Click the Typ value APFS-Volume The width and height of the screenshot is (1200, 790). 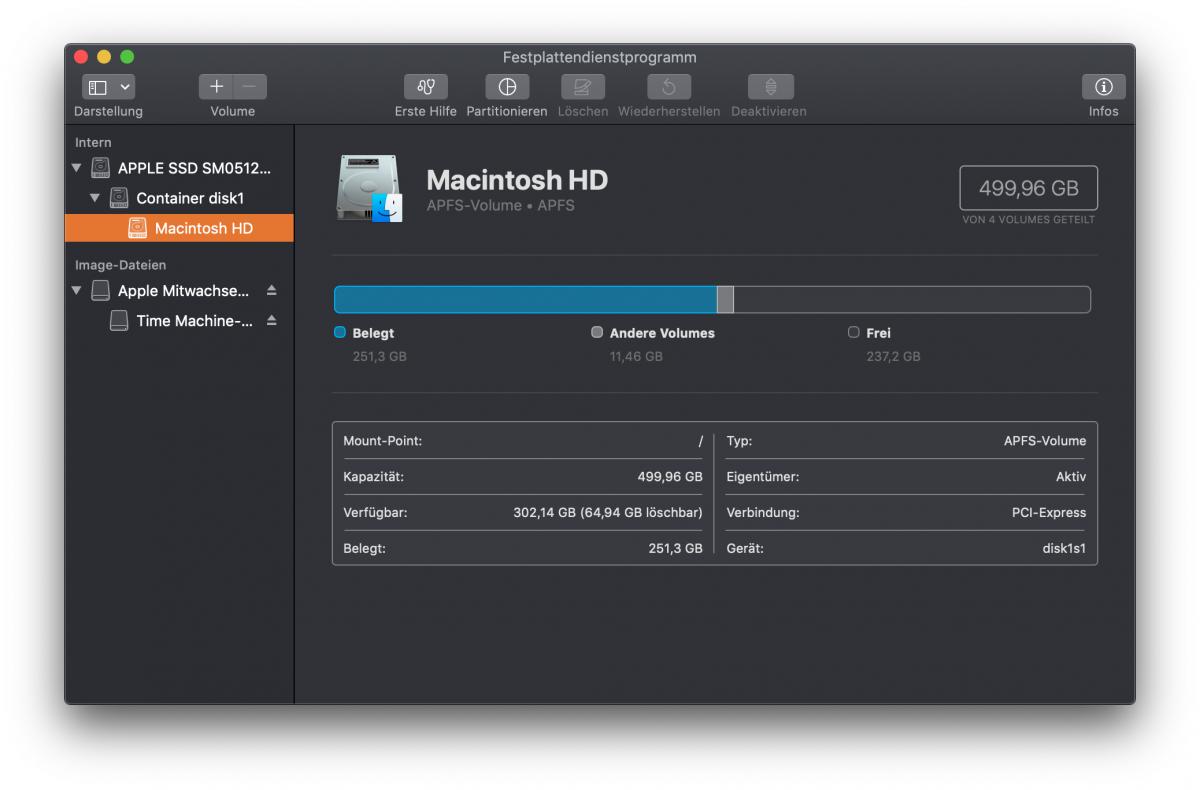point(1045,441)
